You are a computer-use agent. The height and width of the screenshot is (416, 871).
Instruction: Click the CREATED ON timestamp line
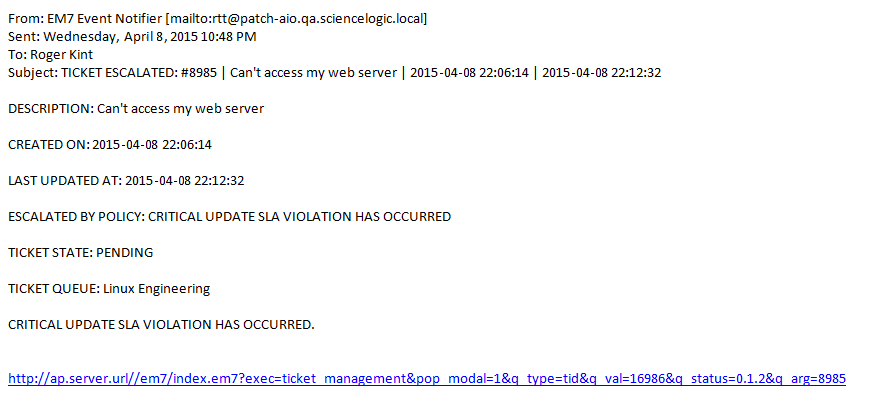click(110, 145)
